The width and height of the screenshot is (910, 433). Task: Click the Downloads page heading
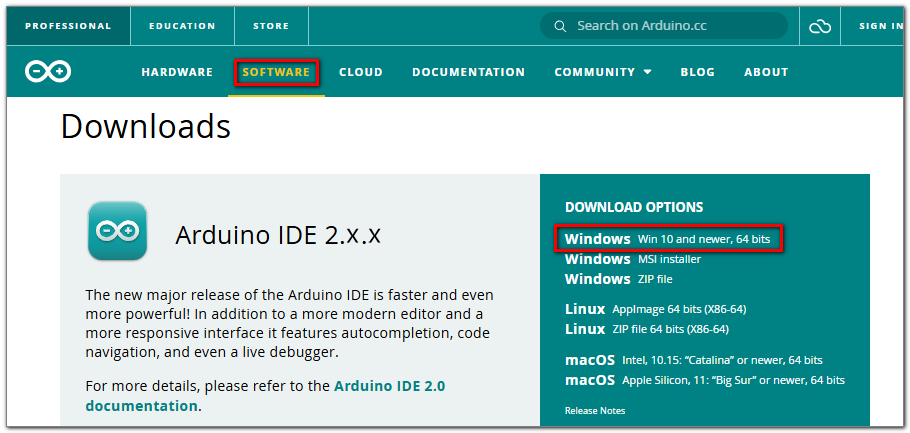[146, 126]
